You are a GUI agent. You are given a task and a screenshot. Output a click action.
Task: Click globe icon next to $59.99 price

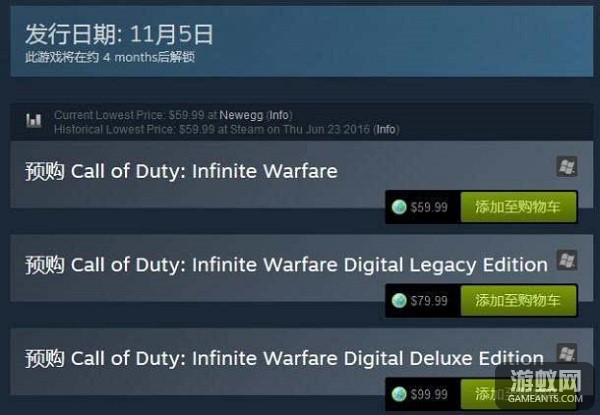click(x=399, y=207)
